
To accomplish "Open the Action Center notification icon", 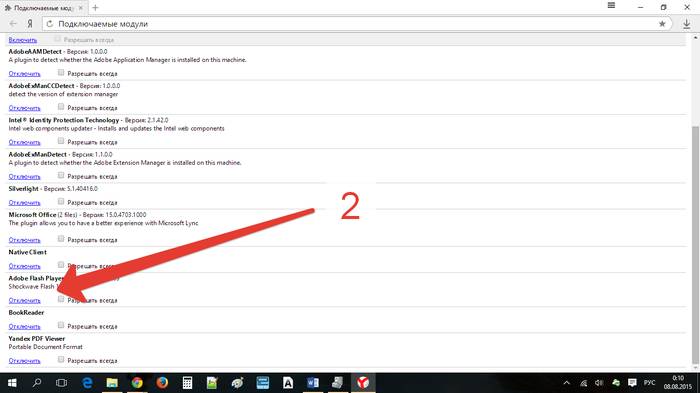I will click(x=632, y=383).
